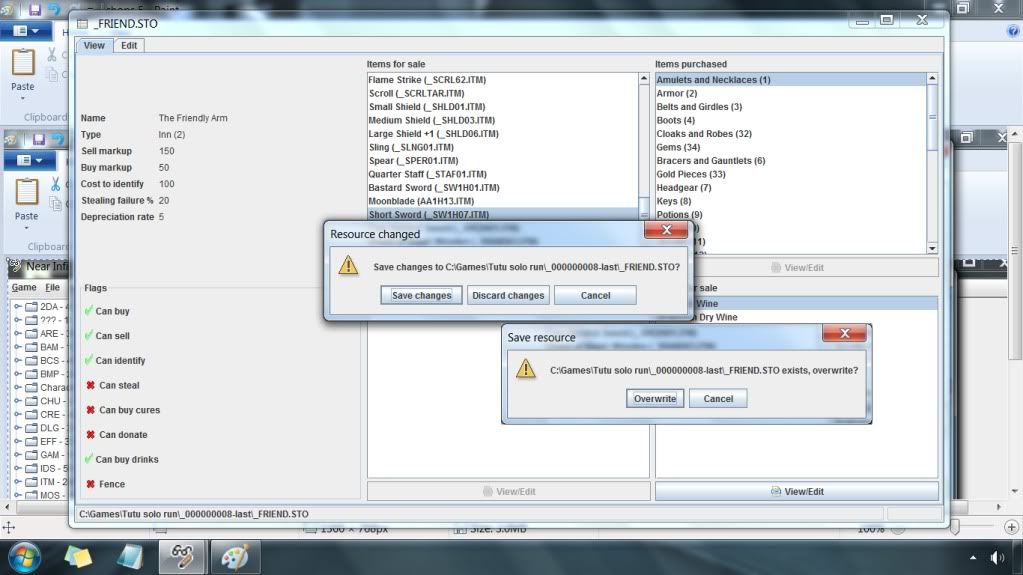Show hidden system tray icons
Image resolution: width=1023 pixels, height=575 pixels.
click(973, 557)
